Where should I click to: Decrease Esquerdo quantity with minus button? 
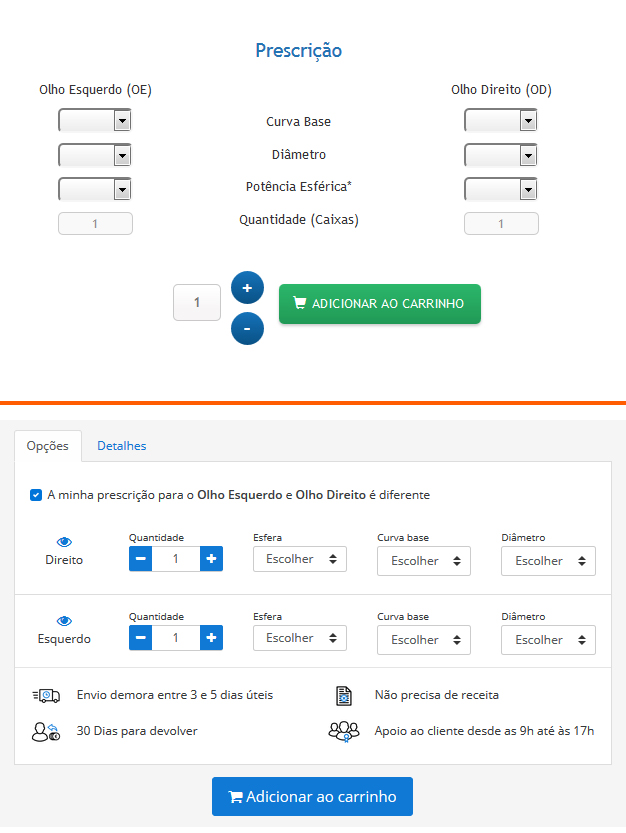pyautogui.click(x=141, y=637)
